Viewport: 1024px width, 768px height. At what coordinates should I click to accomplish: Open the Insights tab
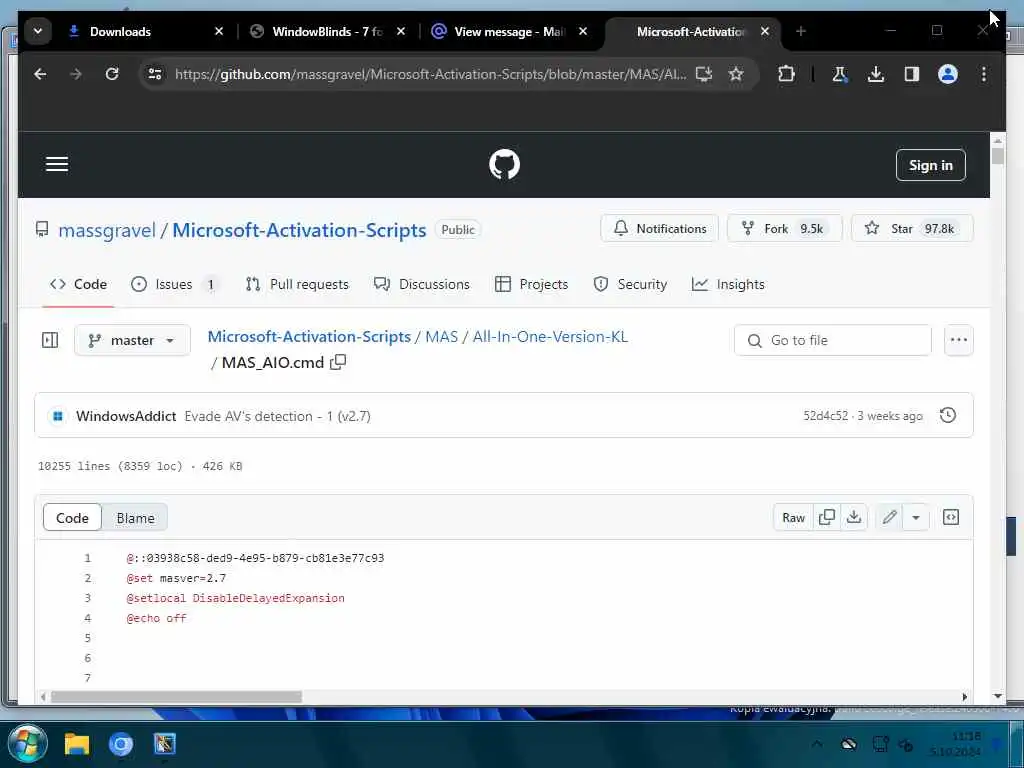[728, 285]
